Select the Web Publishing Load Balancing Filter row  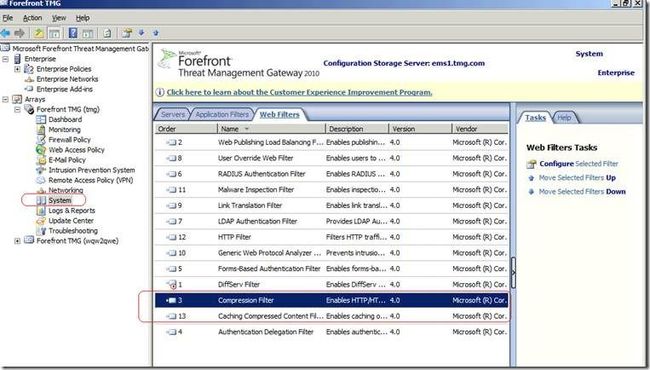tap(332, 143)
